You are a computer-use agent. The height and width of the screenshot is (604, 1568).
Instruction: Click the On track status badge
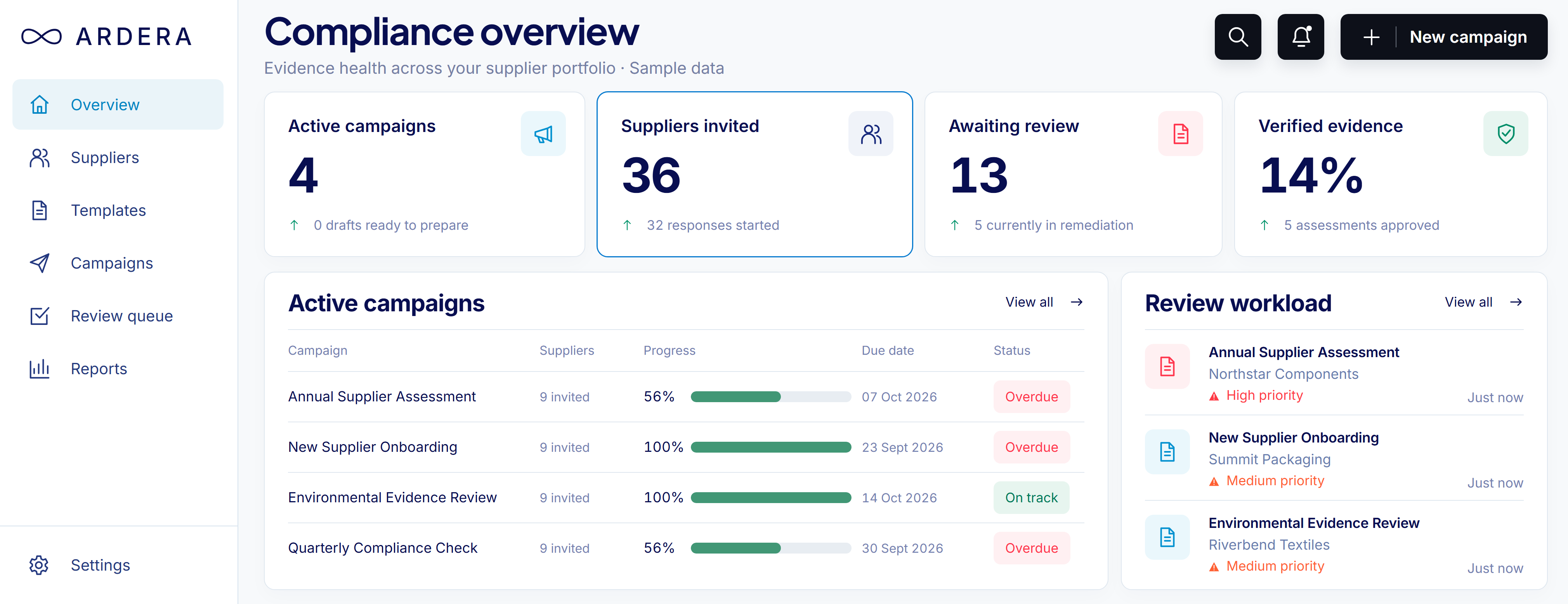1031,498
